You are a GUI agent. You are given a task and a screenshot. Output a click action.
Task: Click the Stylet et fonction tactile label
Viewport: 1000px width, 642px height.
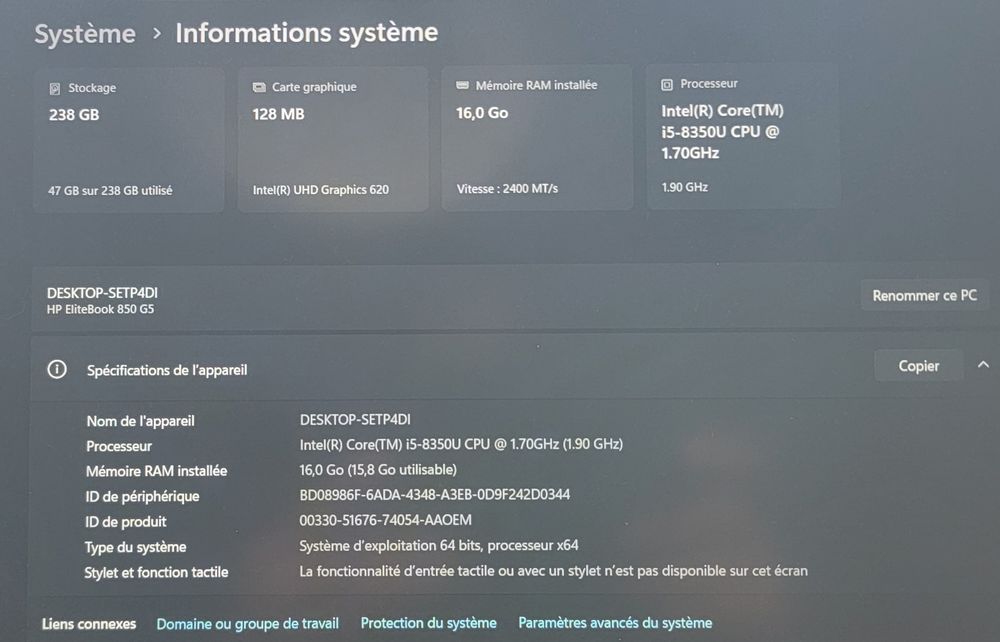[x=156, y=573]
